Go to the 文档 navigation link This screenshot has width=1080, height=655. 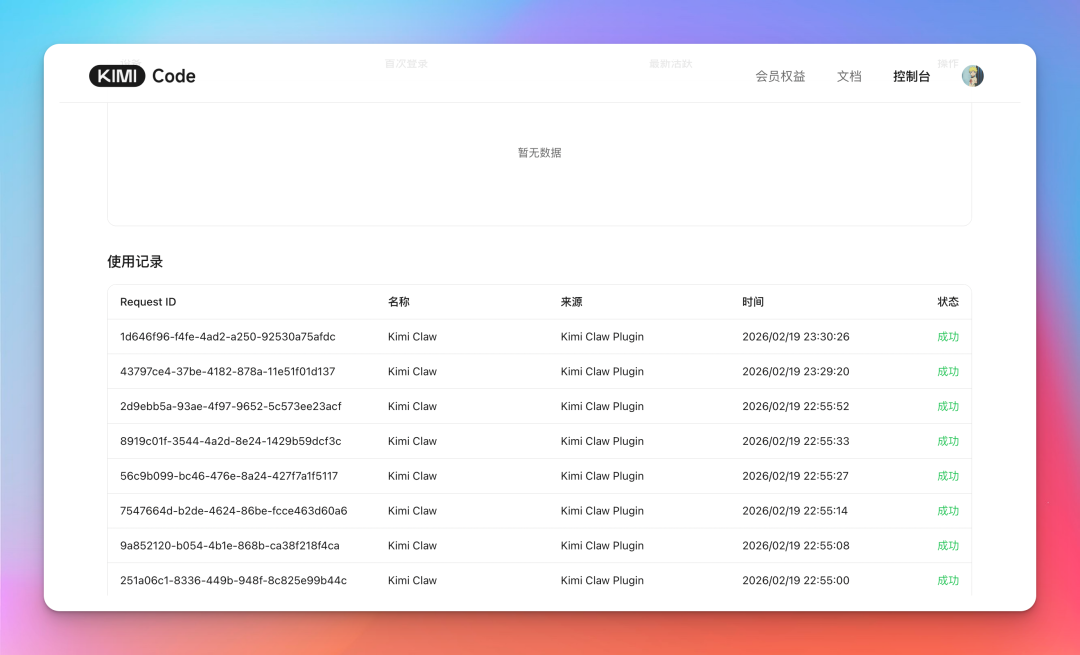pyautogui.click(x=849, y=76)
